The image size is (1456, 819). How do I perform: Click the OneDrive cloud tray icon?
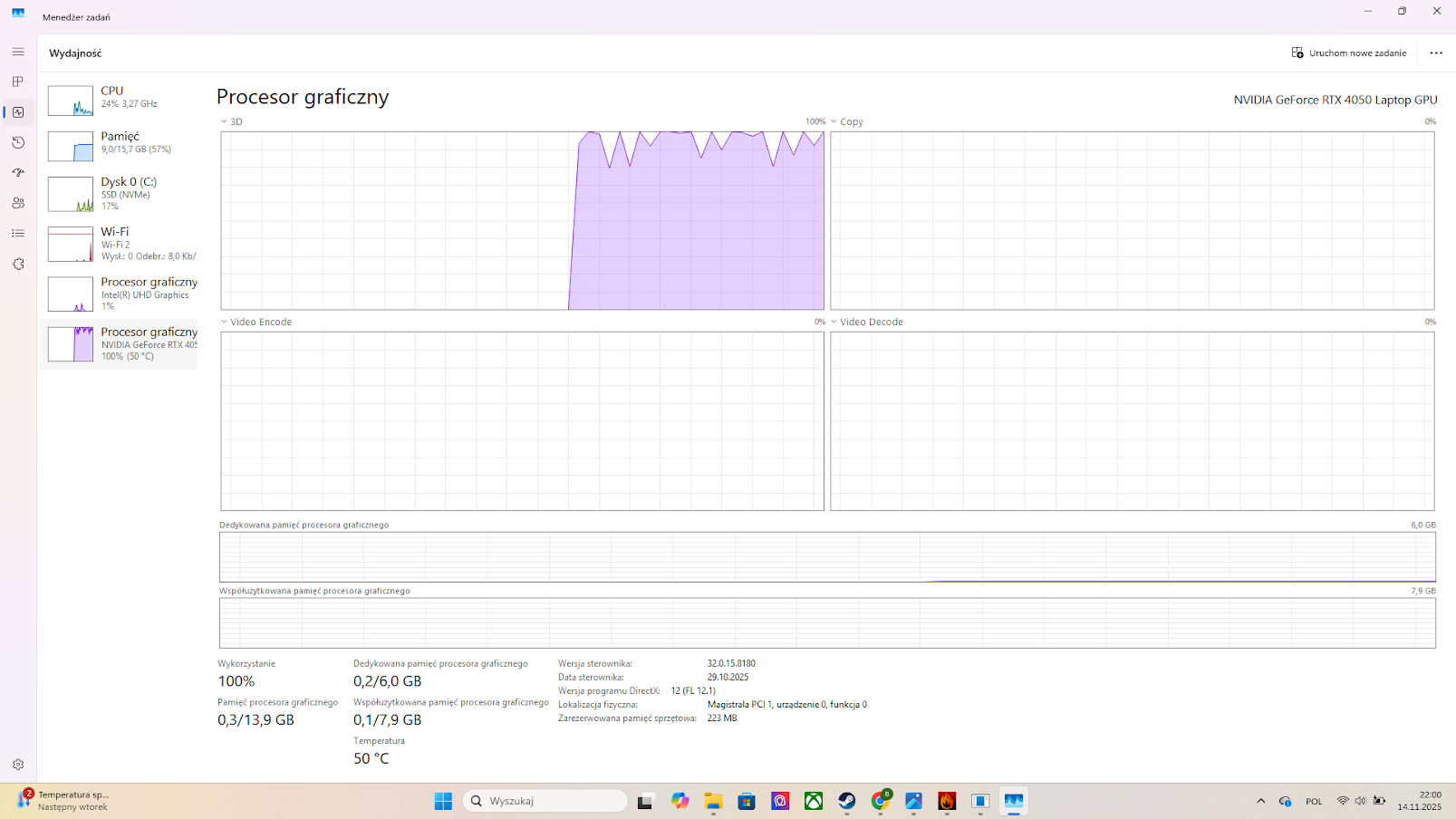point(1285,801)
